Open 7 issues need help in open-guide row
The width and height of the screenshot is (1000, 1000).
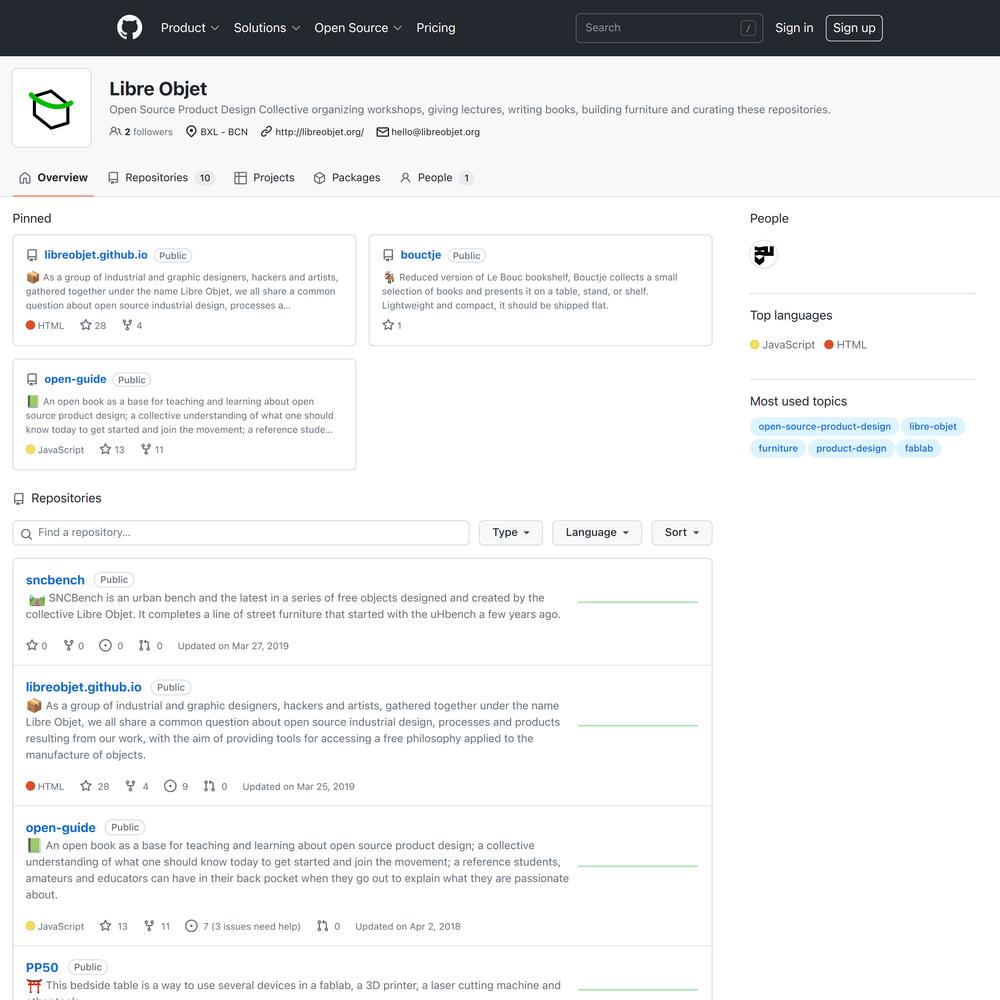242,926
